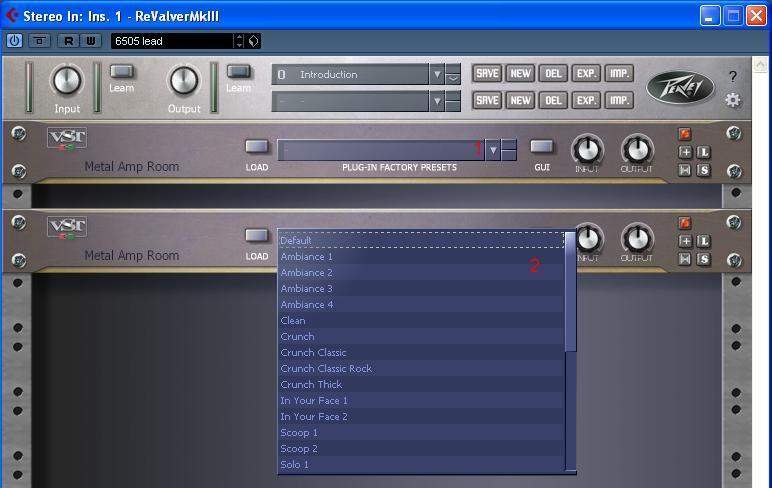Click the VST logo on second module
The image size is (772, 488).
(67, 228)
